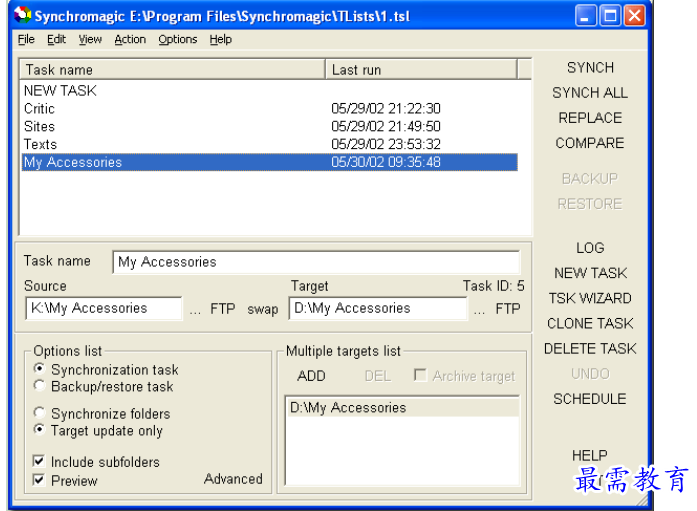Toggle the Preview checkbox

39,480
